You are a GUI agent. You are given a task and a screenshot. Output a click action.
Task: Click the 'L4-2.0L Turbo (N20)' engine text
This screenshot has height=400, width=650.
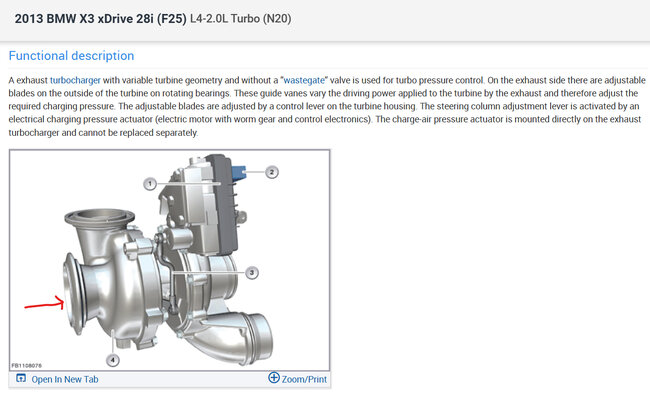(240, 19)
